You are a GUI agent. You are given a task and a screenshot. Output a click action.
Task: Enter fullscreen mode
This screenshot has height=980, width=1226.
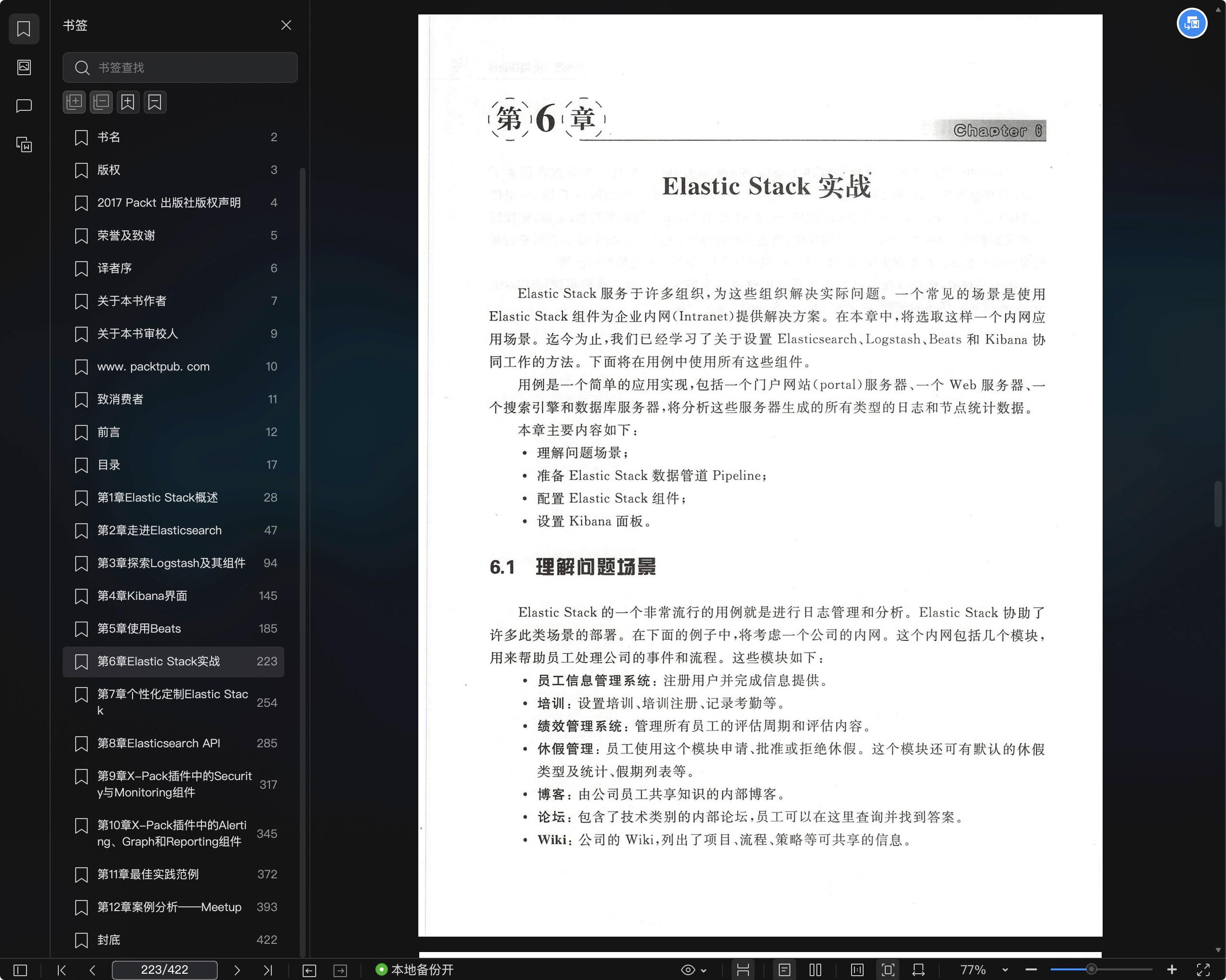pos(1203,970)
